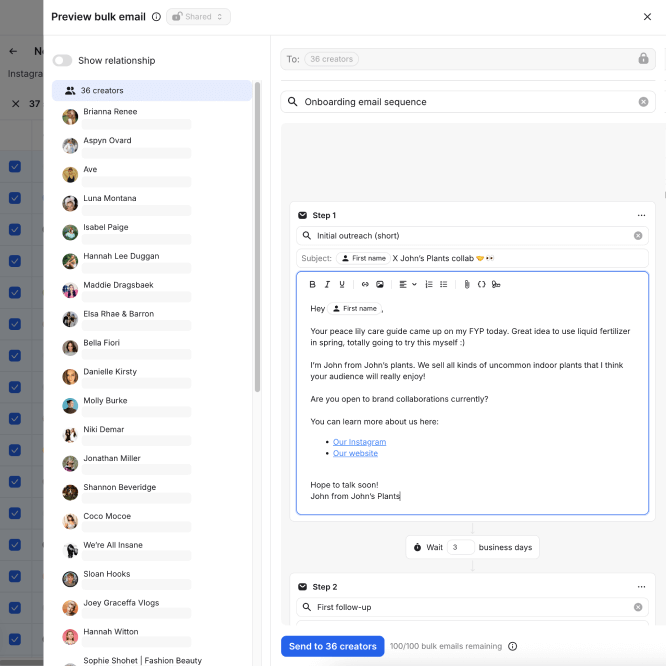Insert a hyperlink via the link icon
This screenshot has height=666, width=666.
click(x=365, y=285)
